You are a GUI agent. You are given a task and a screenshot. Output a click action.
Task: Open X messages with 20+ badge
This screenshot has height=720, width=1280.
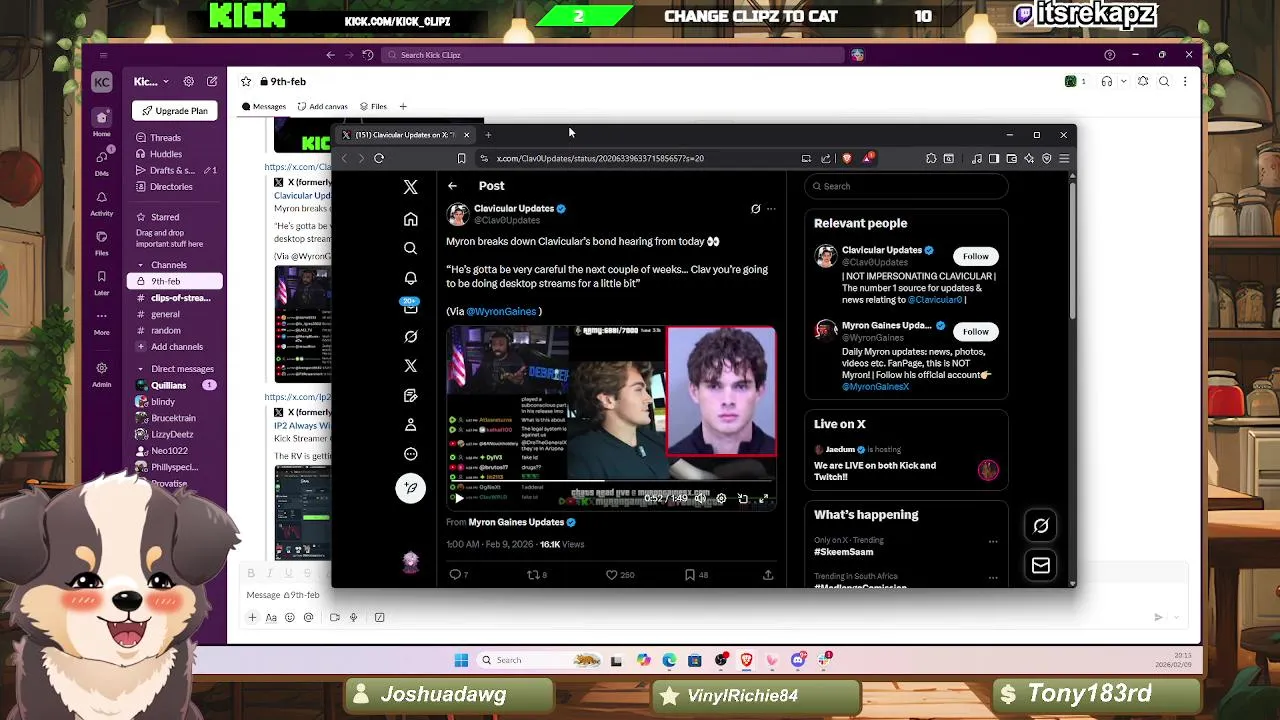point(410,307)
